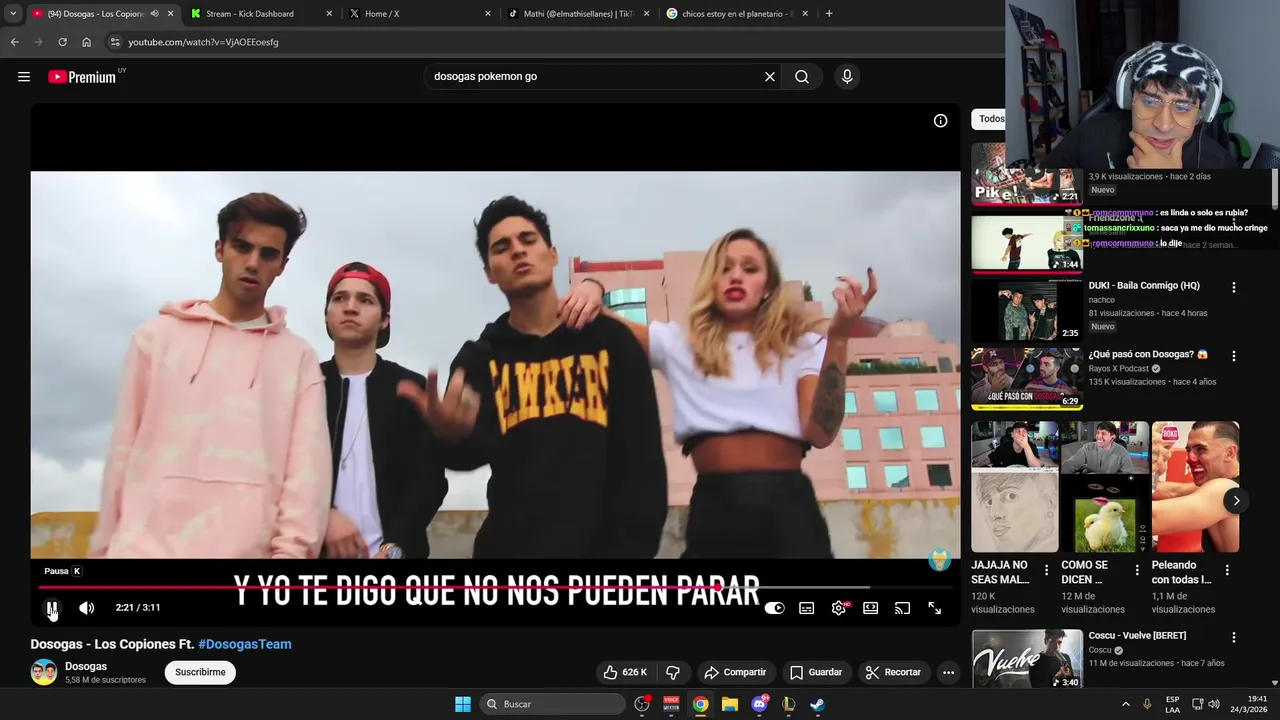Open the Windows Start menu

(463, 704)
